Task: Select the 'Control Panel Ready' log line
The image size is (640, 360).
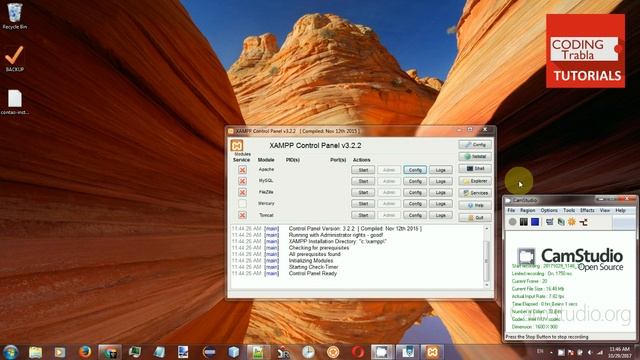Action: point(313,273)
